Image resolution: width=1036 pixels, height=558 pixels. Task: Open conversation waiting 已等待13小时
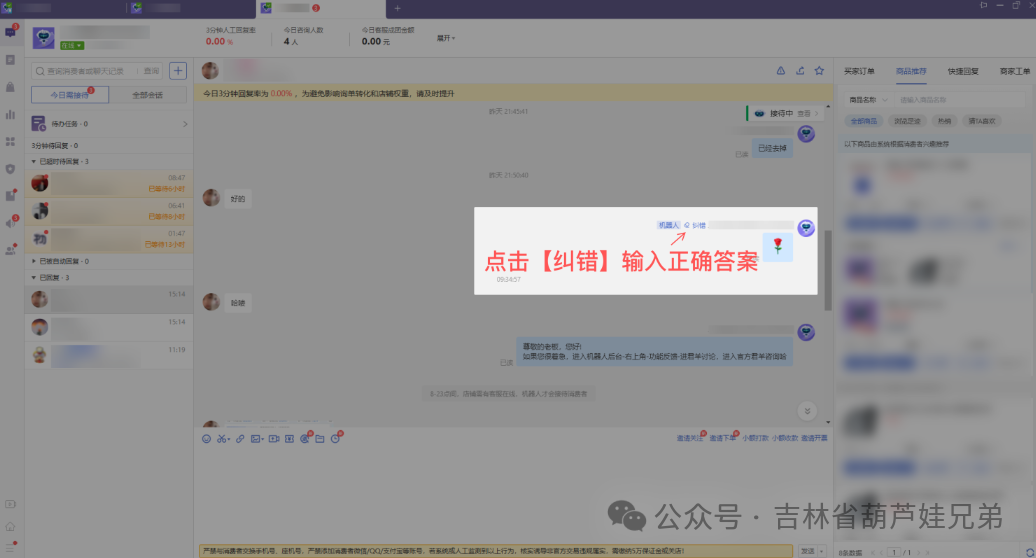(x=109, y=239)
